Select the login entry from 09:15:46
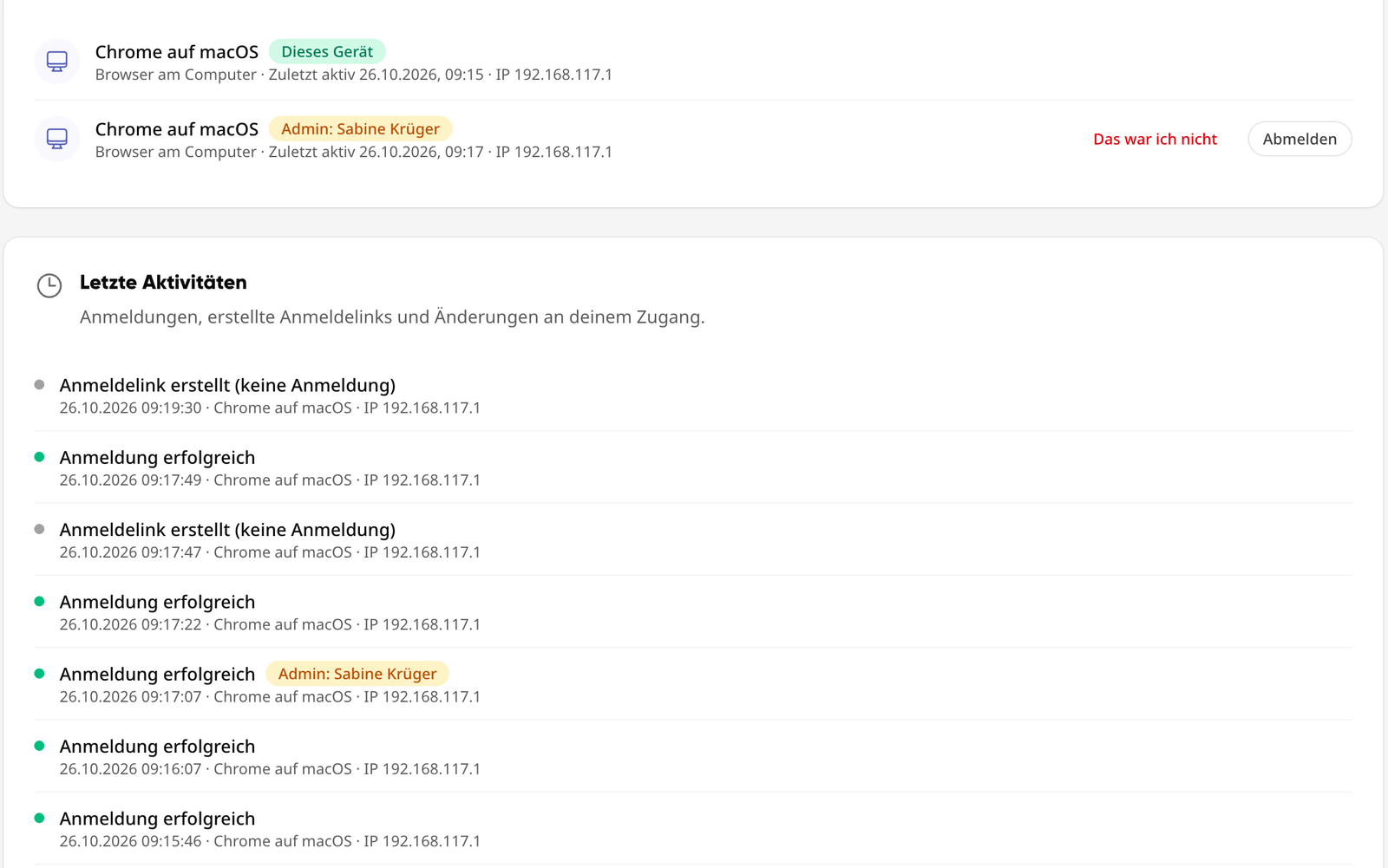Screen dimensions: 1388x868 point(693,829)
